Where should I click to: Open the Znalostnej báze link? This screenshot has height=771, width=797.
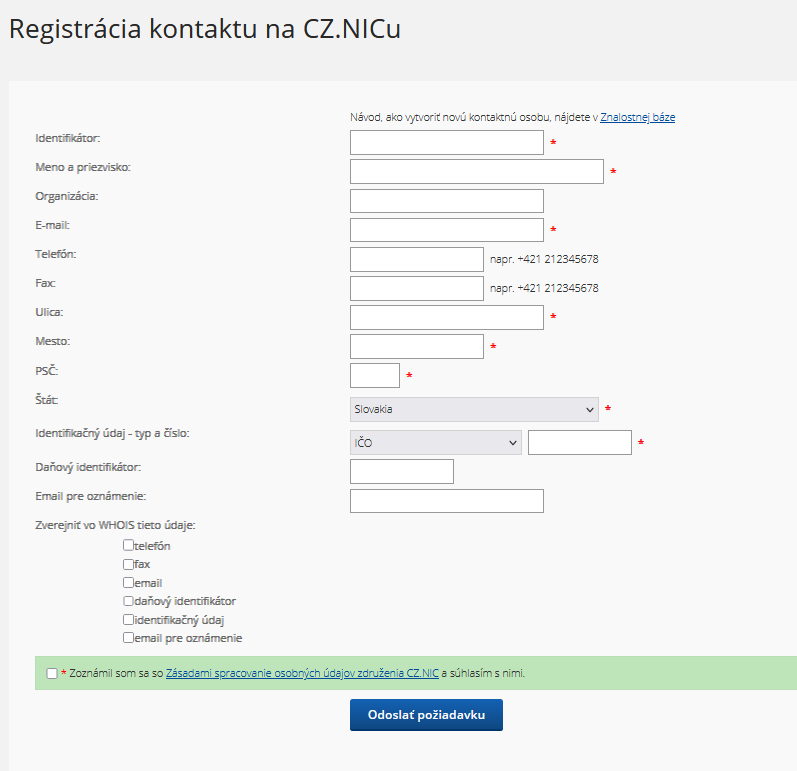pos(637,117)
